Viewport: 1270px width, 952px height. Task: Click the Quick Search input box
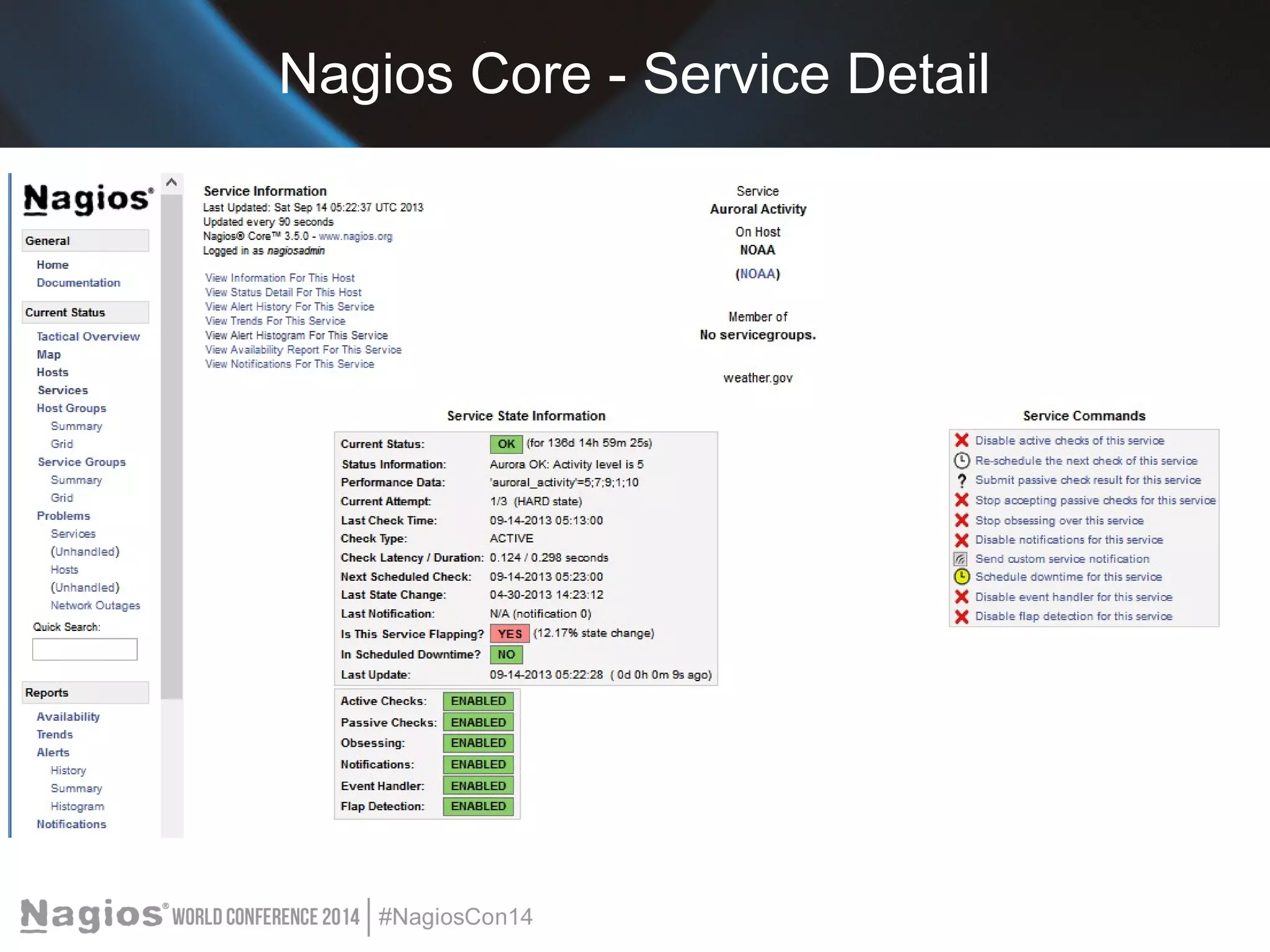(85, 649)
